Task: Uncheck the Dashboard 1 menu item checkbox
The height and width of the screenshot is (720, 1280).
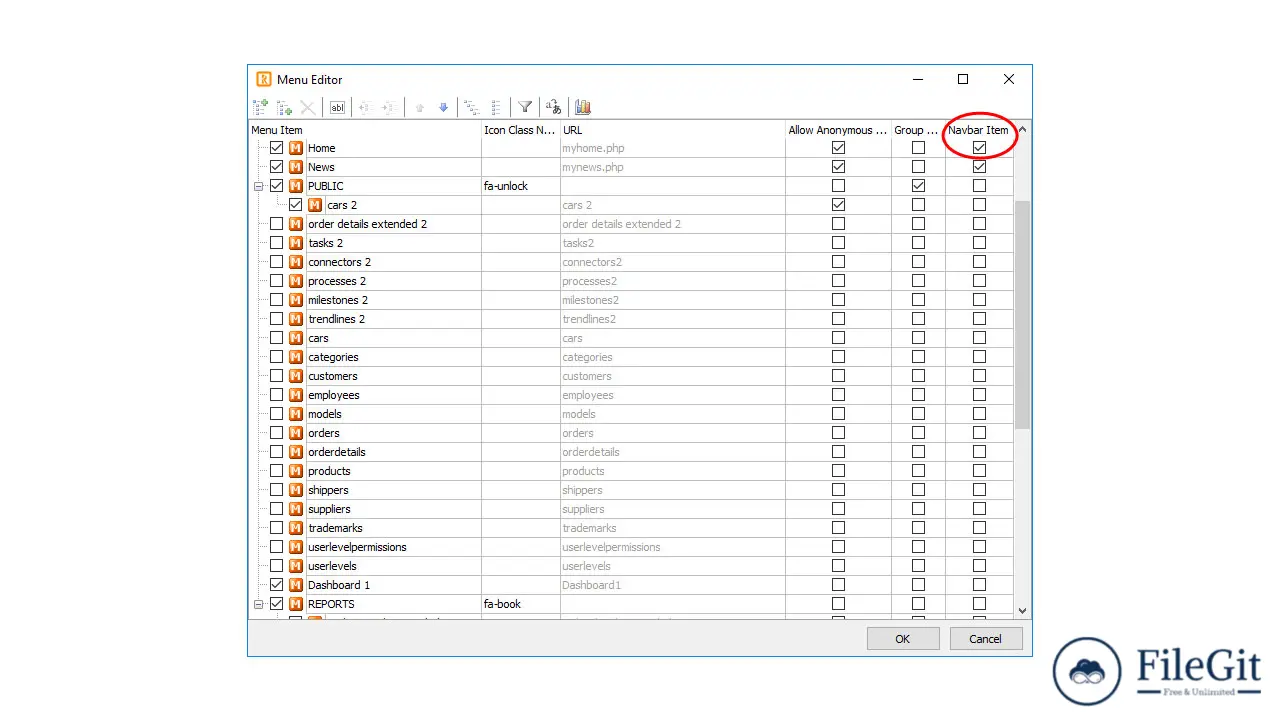Action: (x=277, y=585)
